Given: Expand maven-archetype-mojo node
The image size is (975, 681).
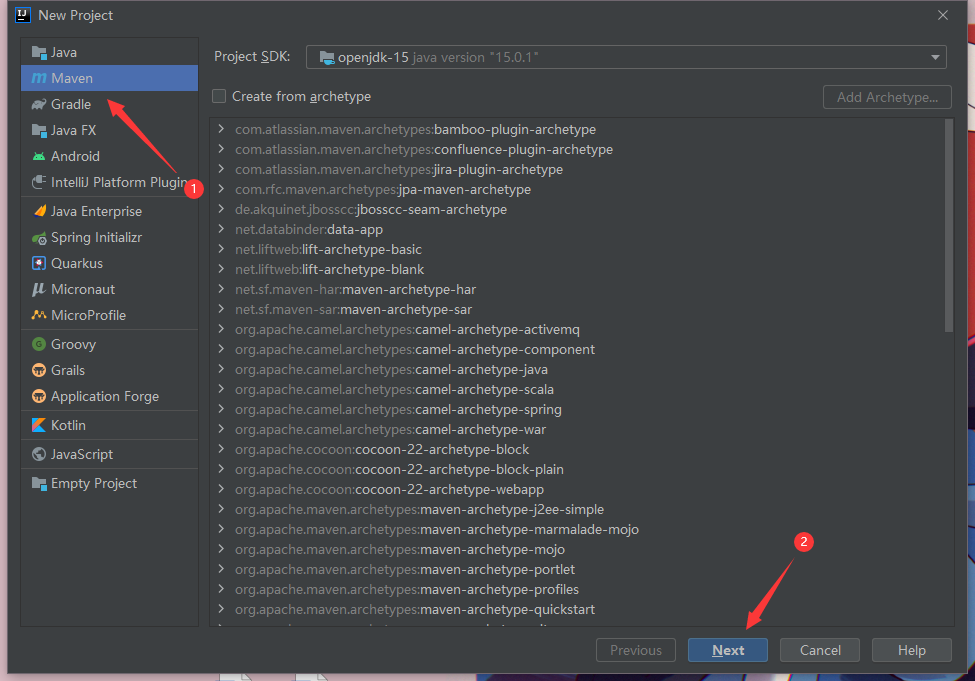Looking at the screenshot, I should tap(221, 549).
